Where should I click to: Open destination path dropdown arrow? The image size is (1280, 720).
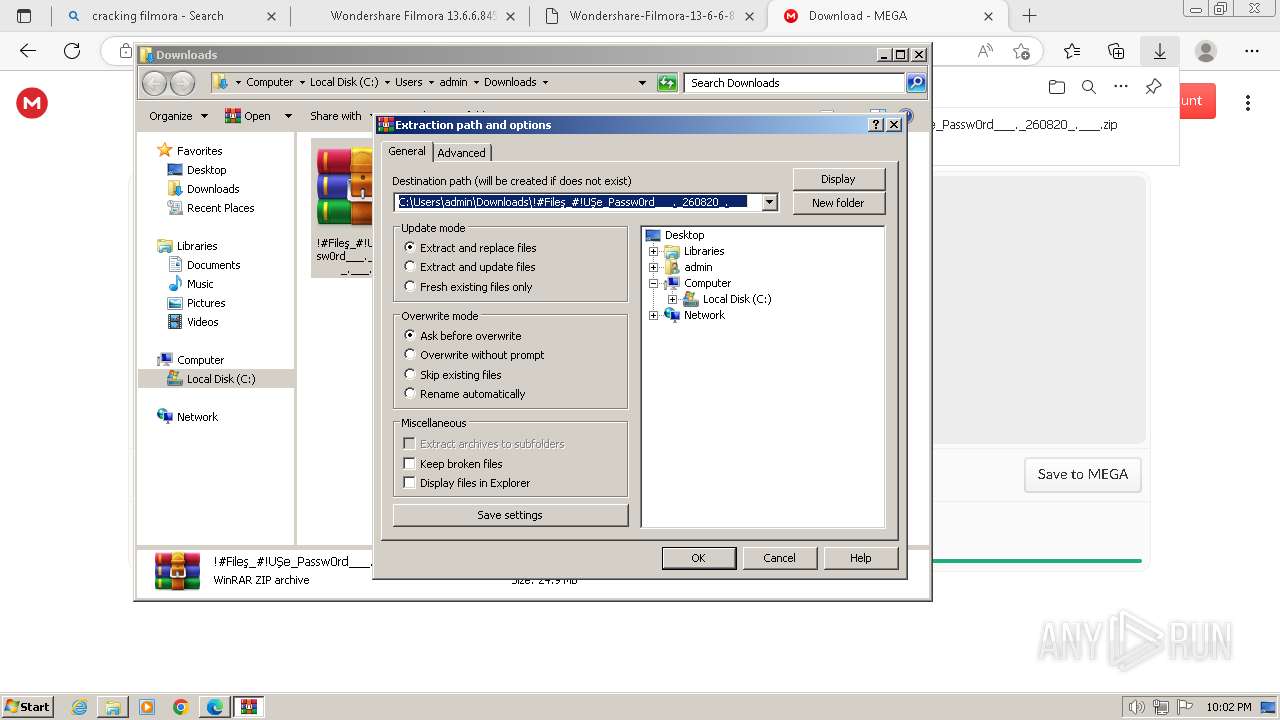769,202
